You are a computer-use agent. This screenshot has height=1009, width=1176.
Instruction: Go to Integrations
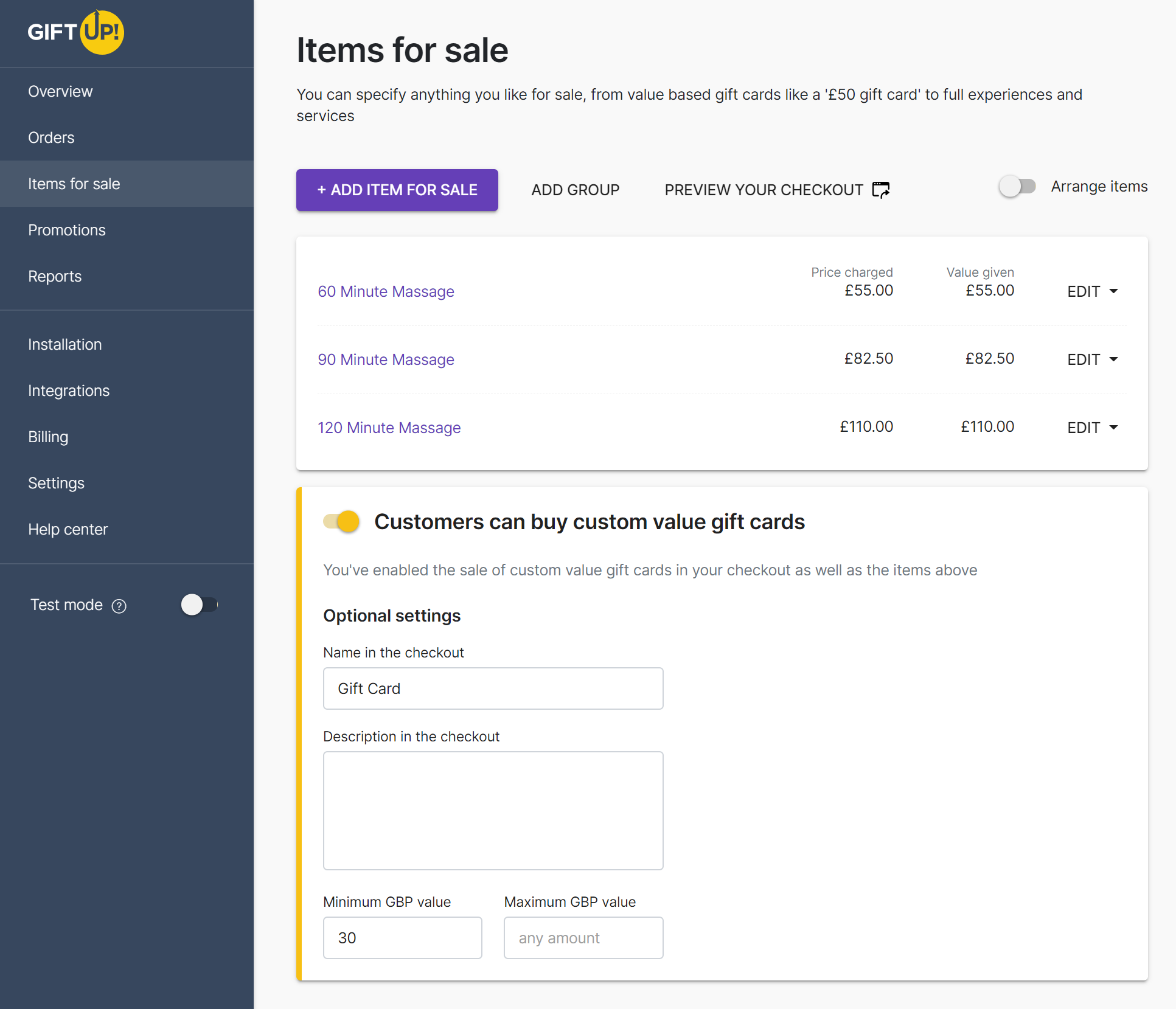[127, 390]
